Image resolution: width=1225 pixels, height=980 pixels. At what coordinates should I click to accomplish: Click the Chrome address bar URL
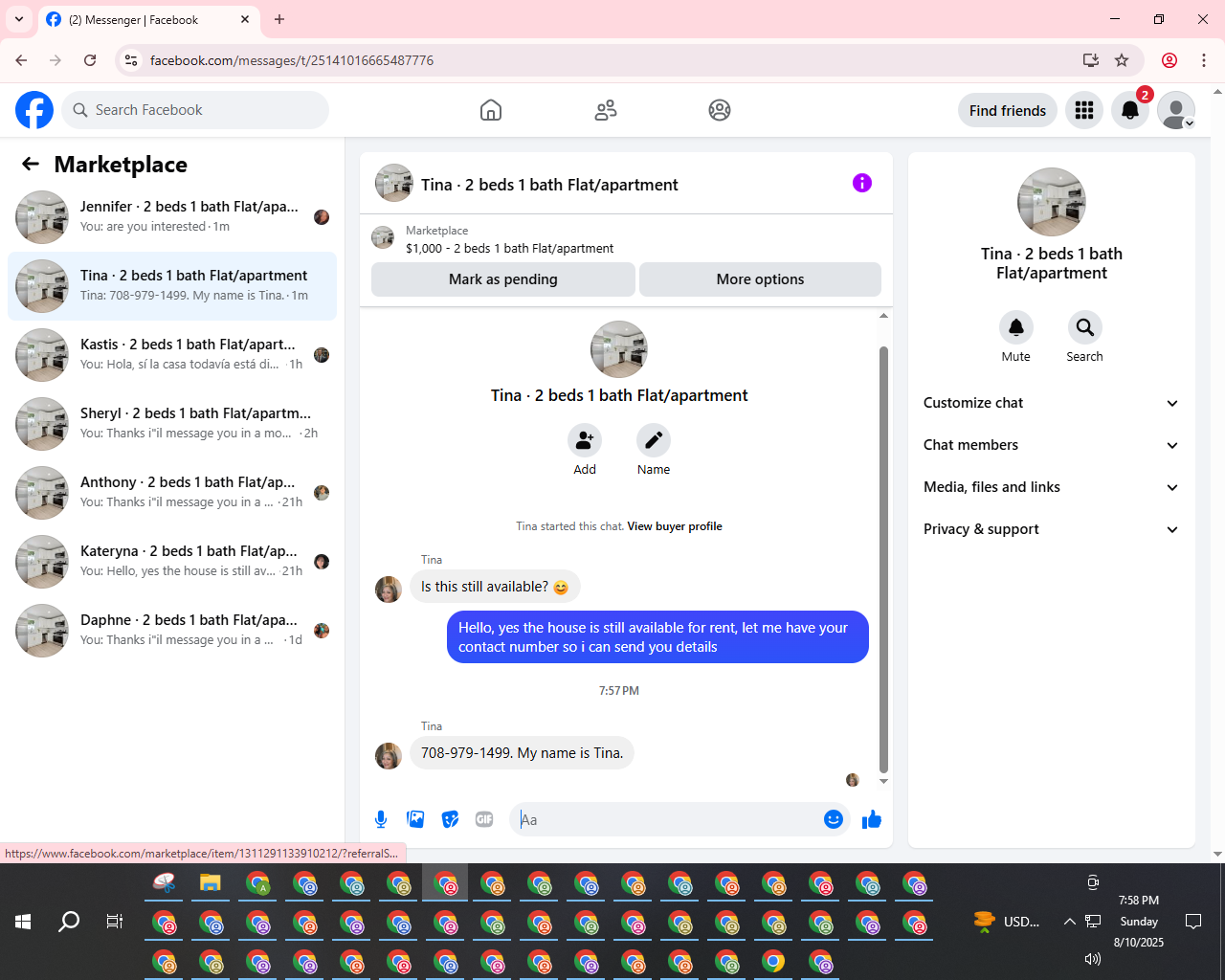(292, 60)
